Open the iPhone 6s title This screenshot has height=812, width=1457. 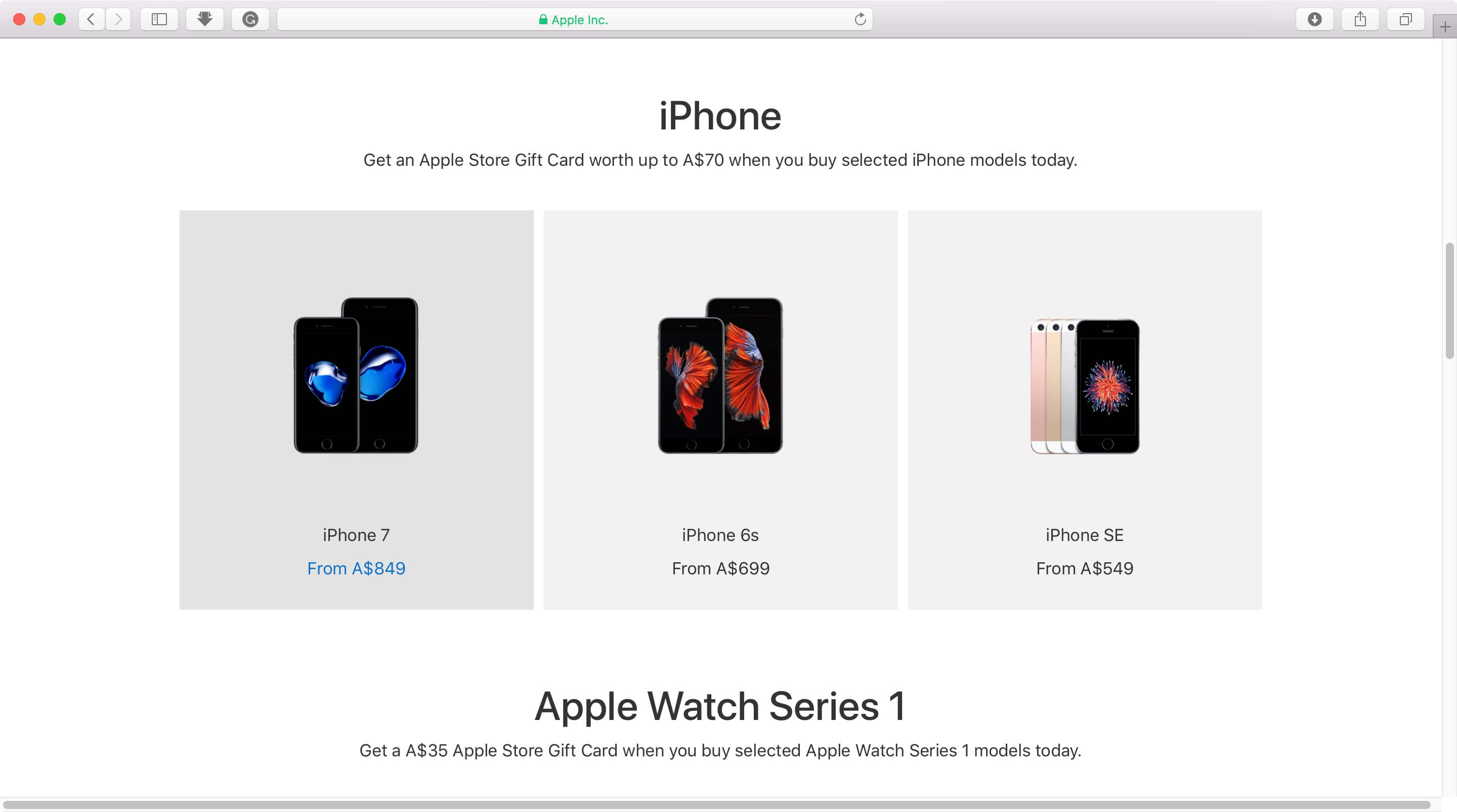pos(720,534)
